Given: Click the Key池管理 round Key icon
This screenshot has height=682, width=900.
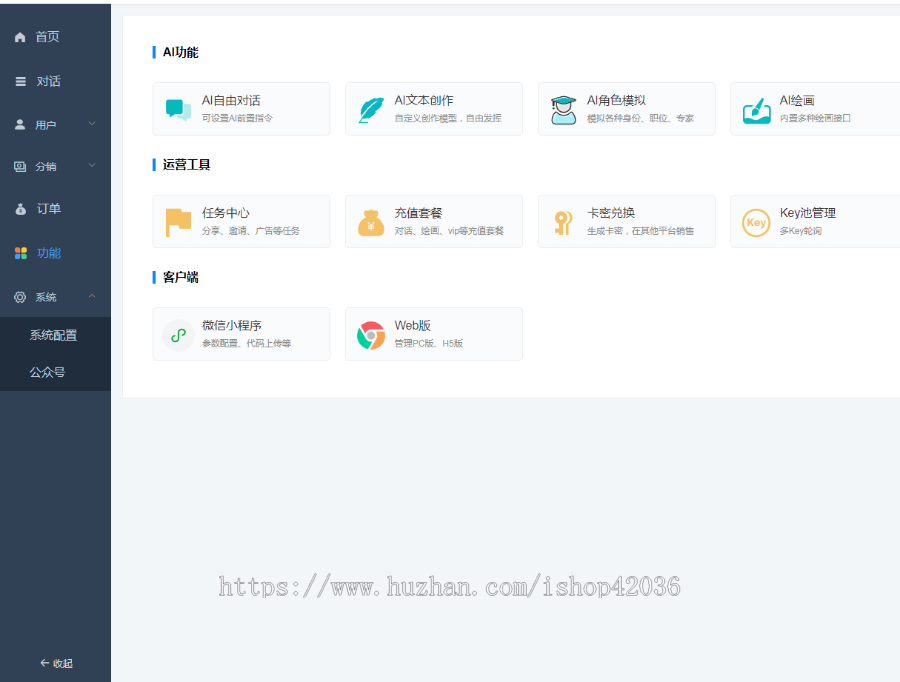Looking at the screenshot, I should [x=756, y=222].
